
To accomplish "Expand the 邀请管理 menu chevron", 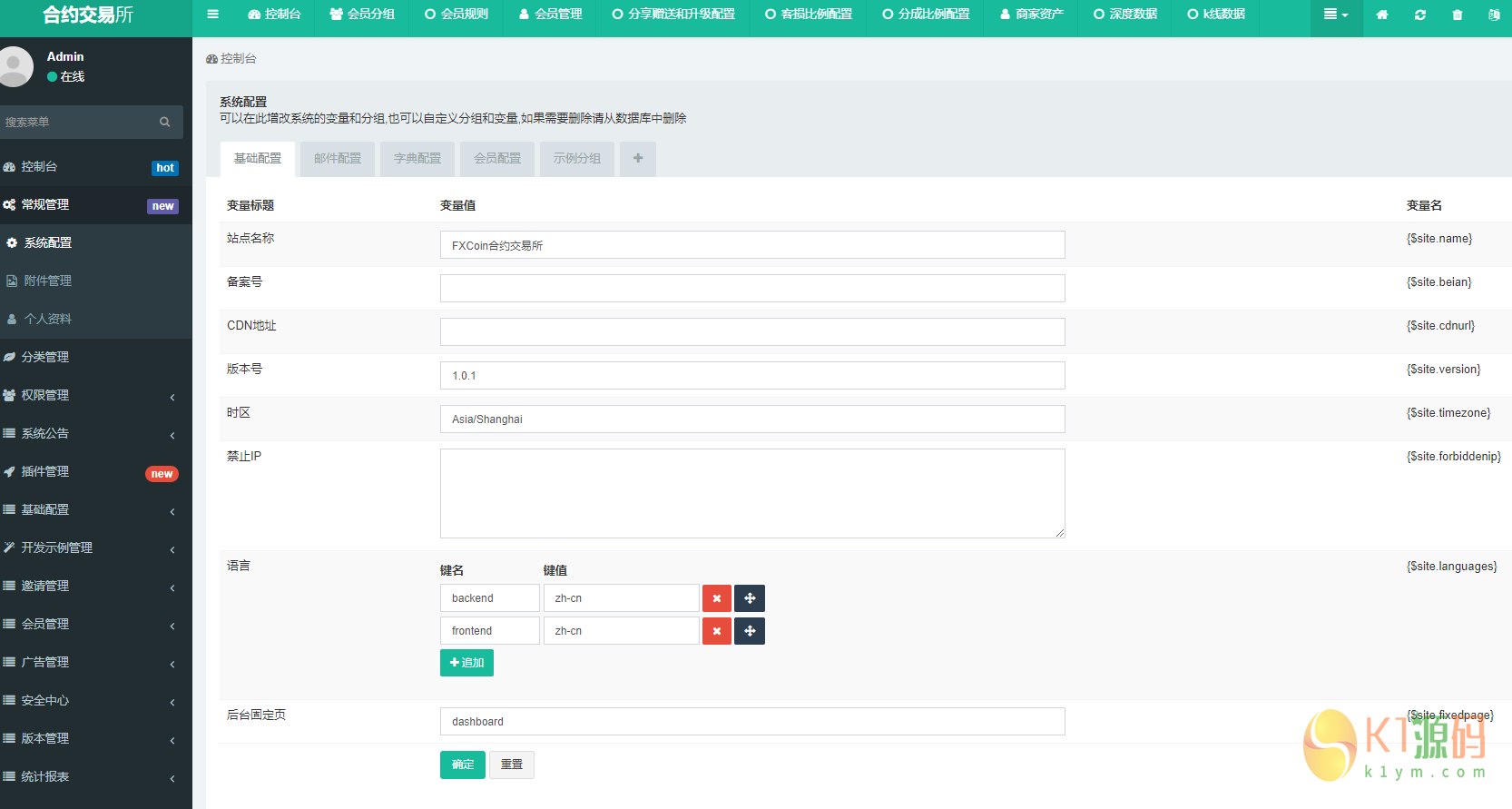I will coord(172,587).
